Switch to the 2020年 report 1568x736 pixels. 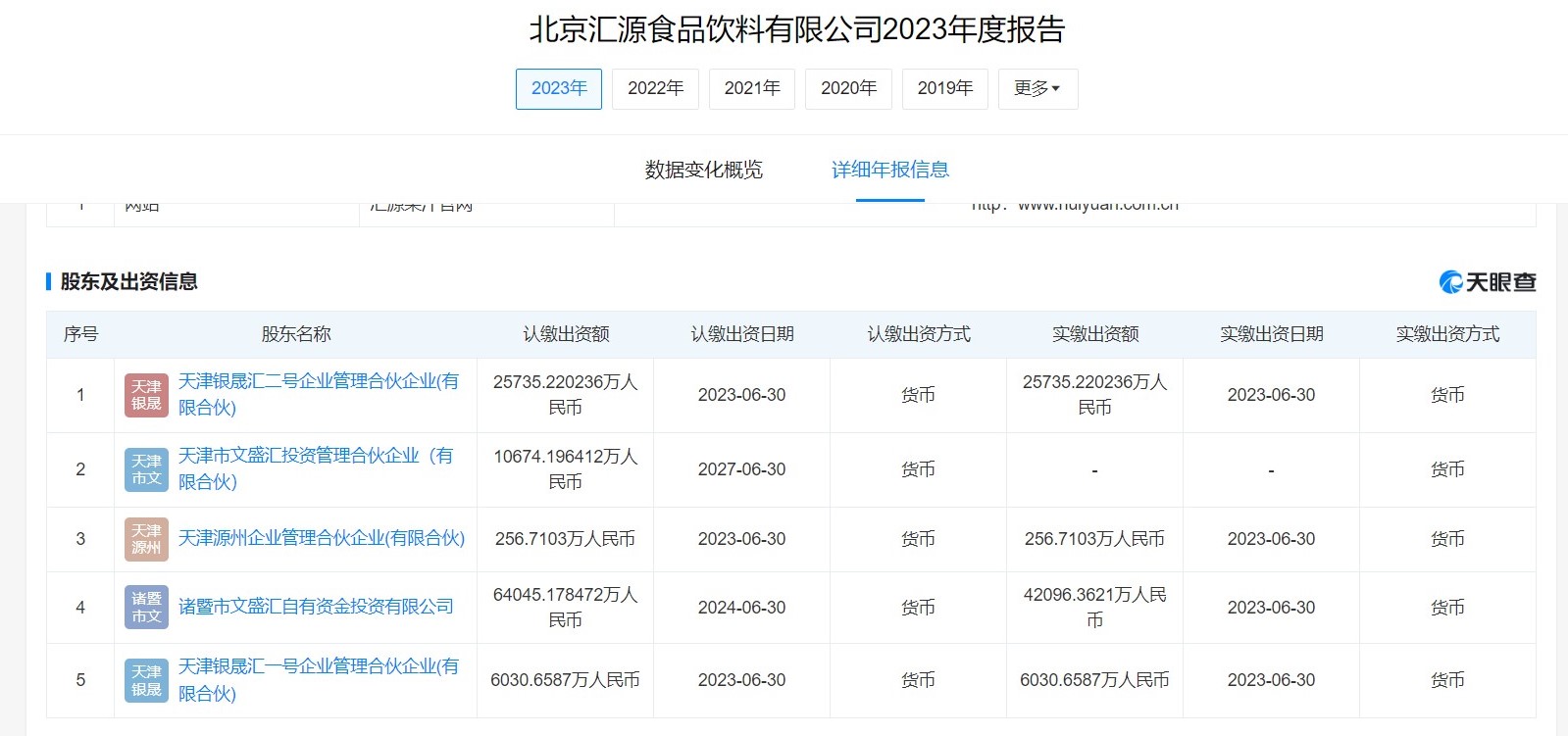pos(848,89)
